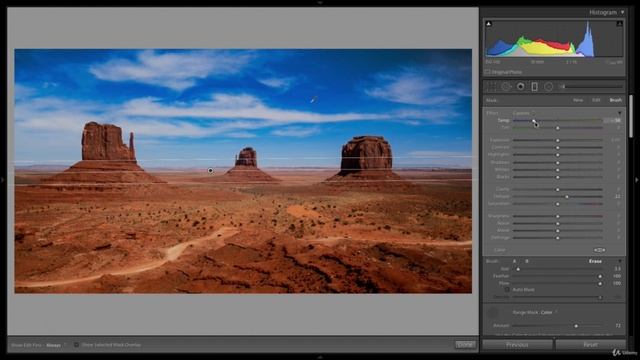Collapse the Effect sliders triangle

620,113
